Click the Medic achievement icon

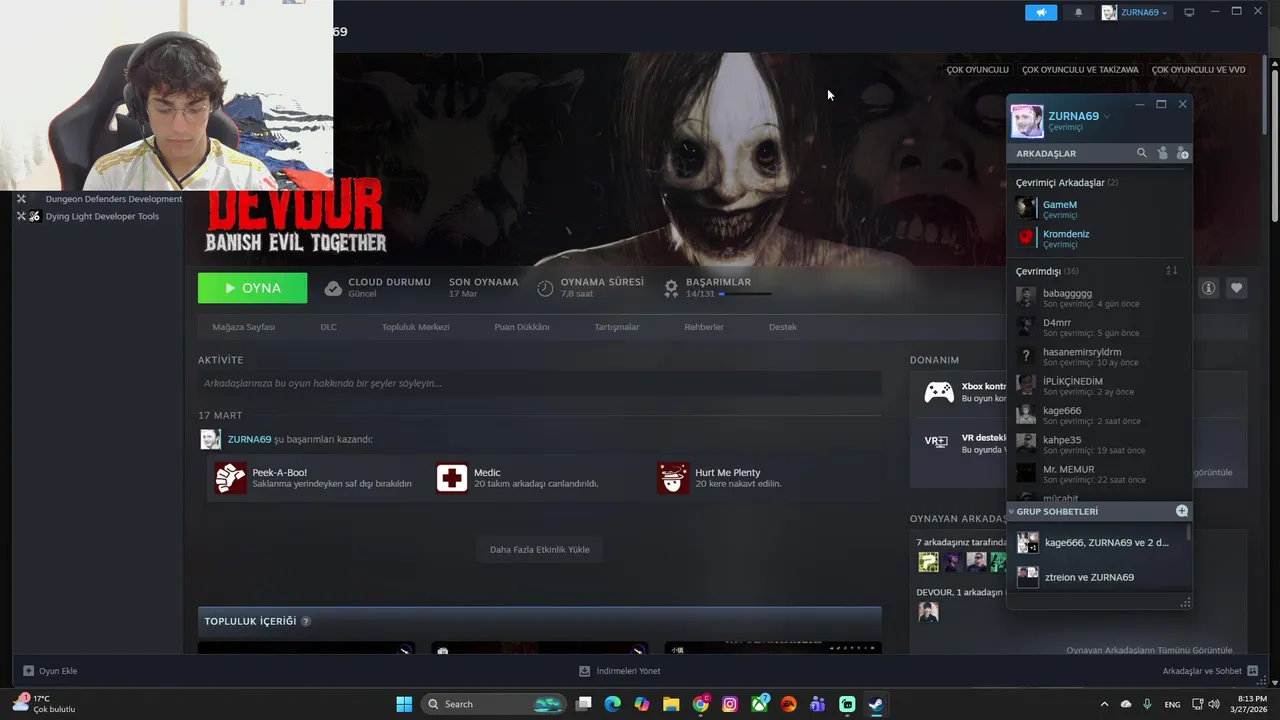[x=452, y=478]
